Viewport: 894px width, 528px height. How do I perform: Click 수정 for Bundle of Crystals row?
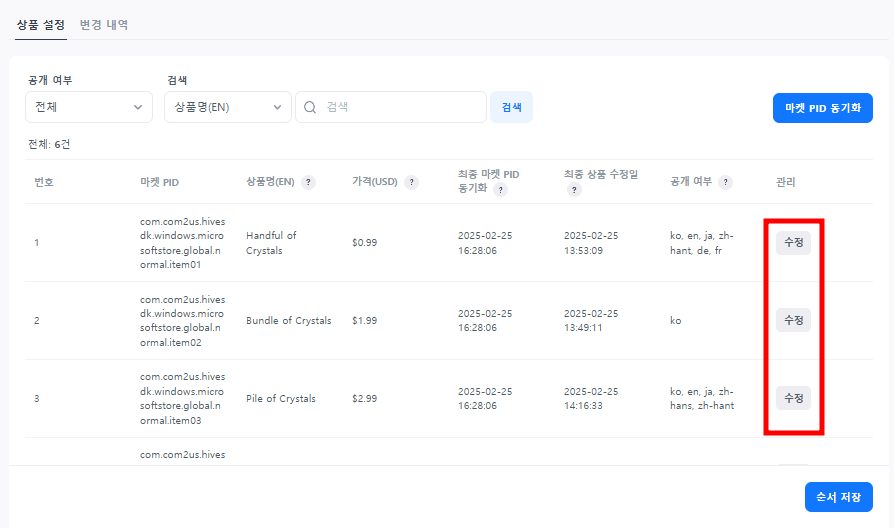793,320
